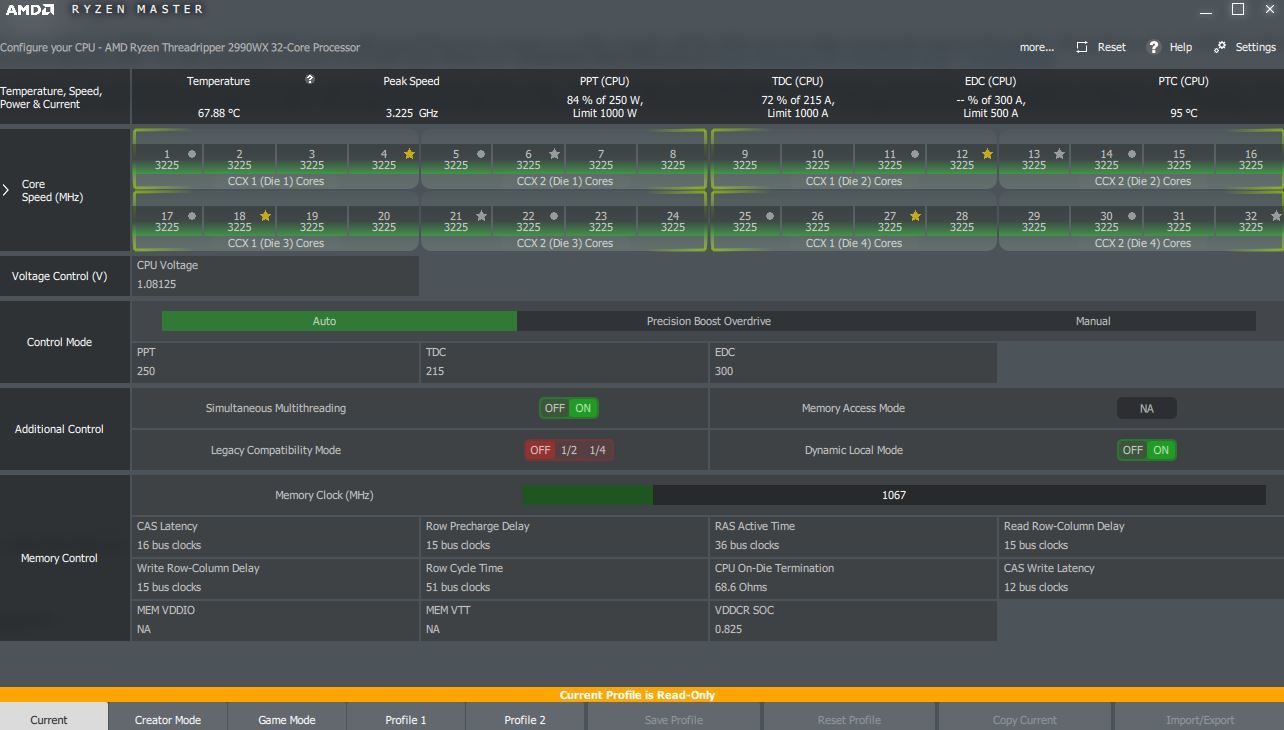Set Legacy Compatibility Mode to 1/4
This screenshot has width=1284, height=730.
click(x=597, y=450)
